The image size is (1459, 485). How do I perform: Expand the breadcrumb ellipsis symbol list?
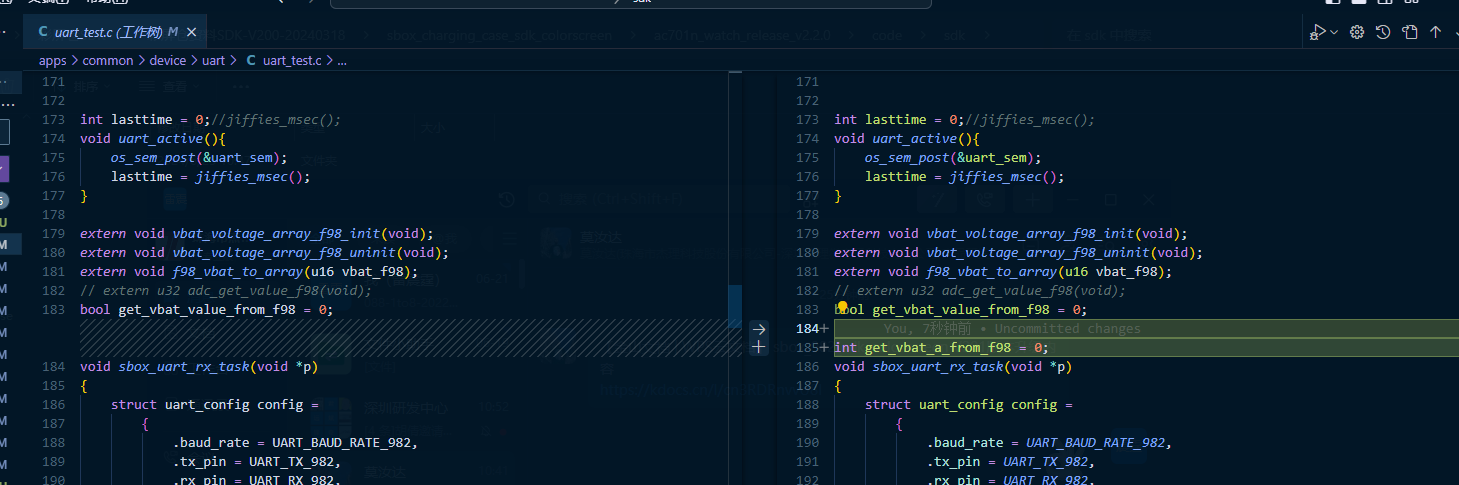342,61
